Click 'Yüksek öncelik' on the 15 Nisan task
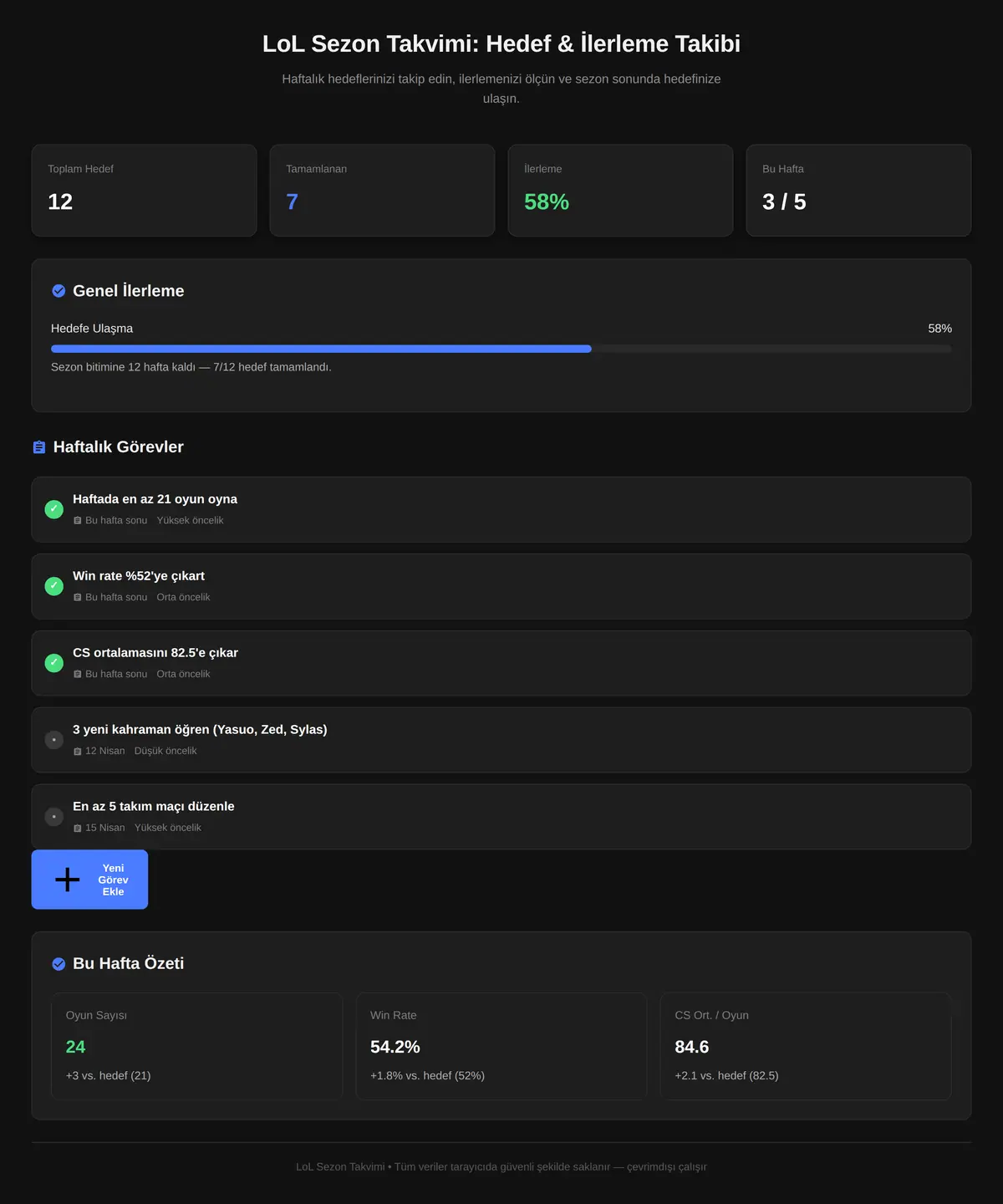Image resolution: width=1003 pixels, height=1204 pixels. tap(168, 828)
